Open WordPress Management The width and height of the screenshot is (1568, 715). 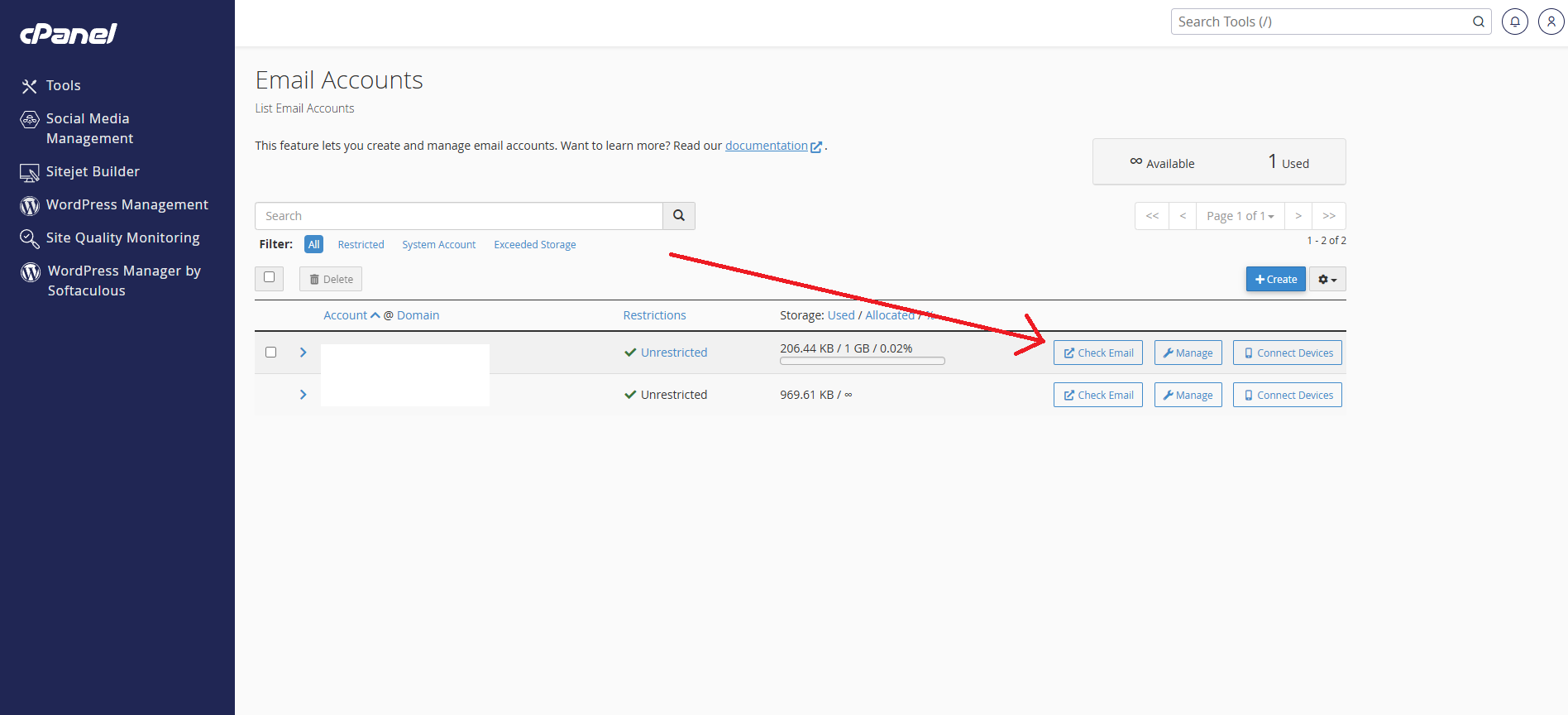click(127, 204)
